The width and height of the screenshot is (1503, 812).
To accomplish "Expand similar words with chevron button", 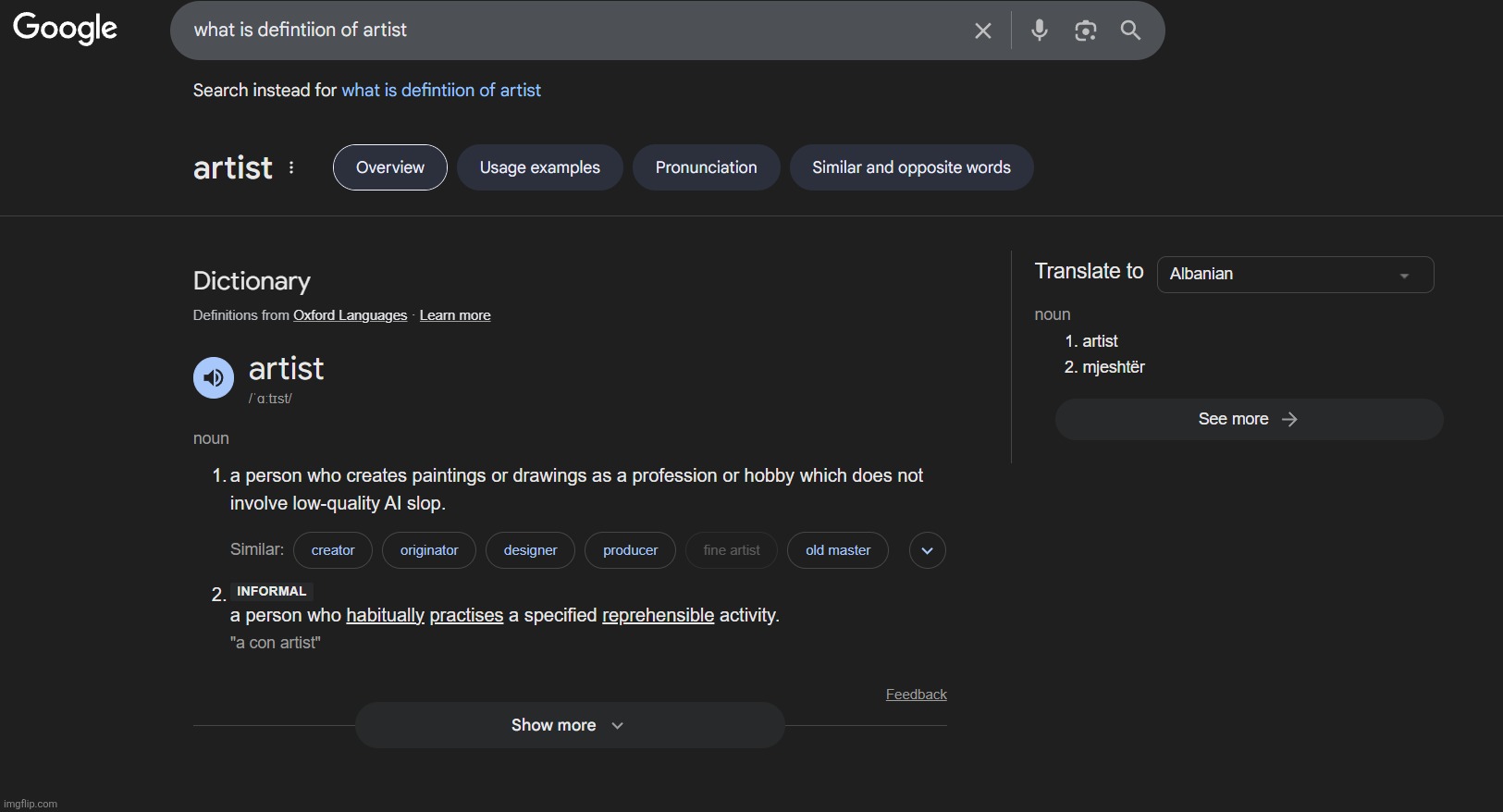I will [927, 550].
